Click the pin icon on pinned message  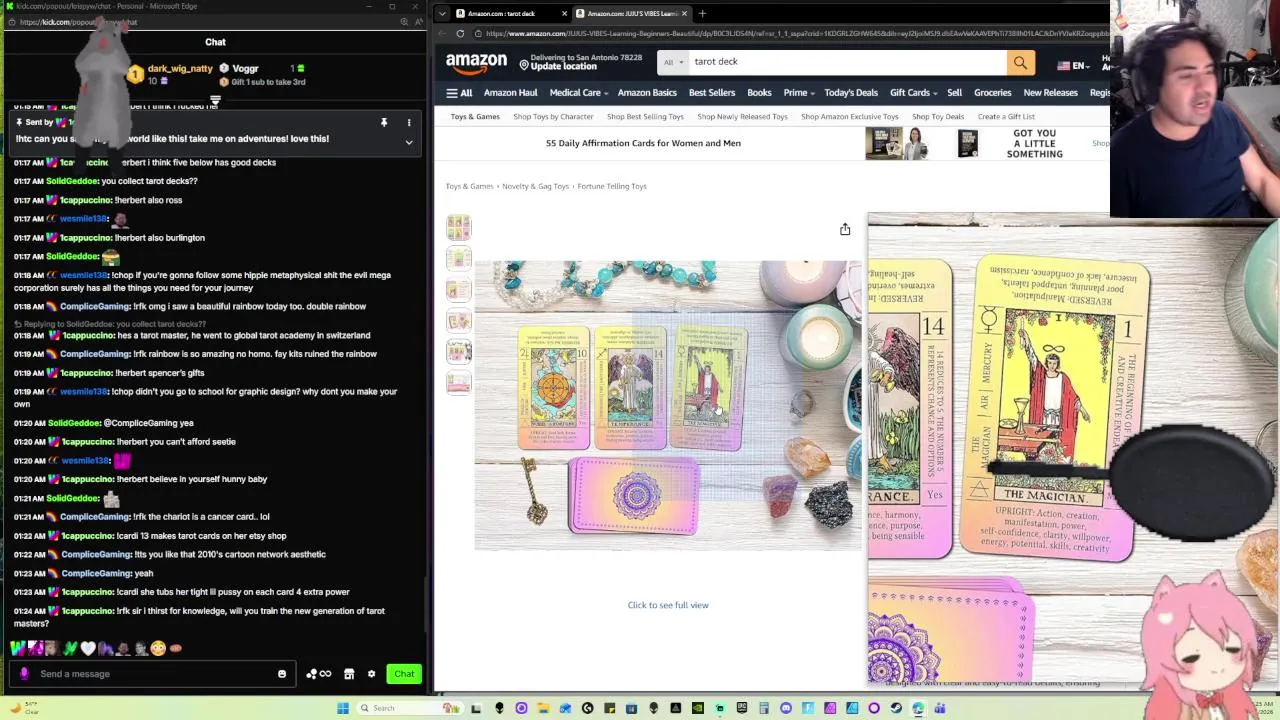[383, 122]
